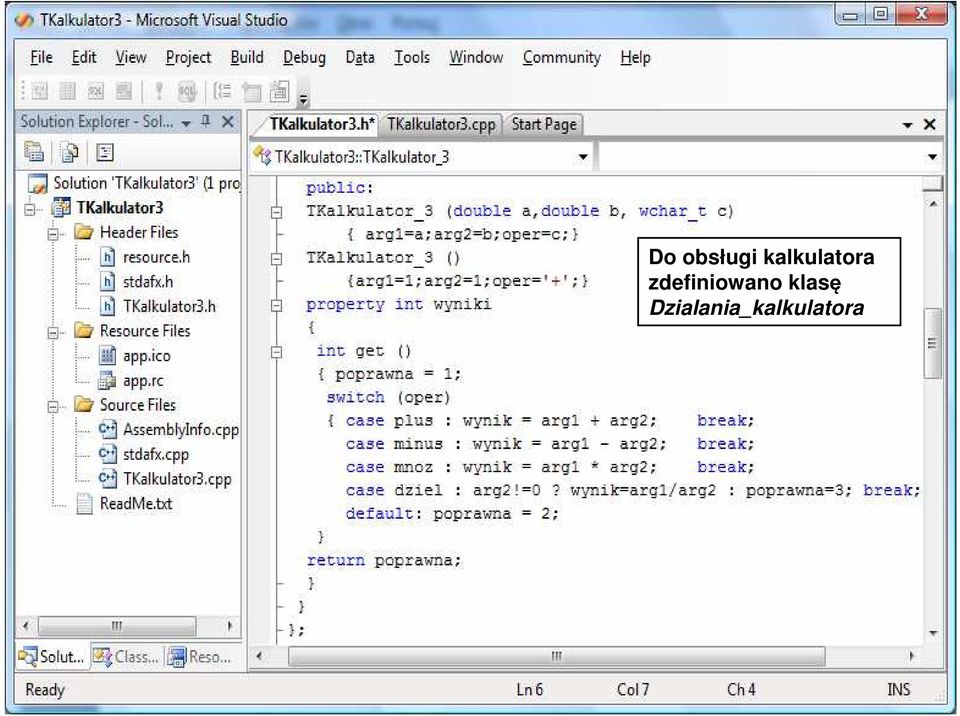Close the Solution Explorer panel
The height and width of the screenshot is (716, 960).
coord(228,121)
